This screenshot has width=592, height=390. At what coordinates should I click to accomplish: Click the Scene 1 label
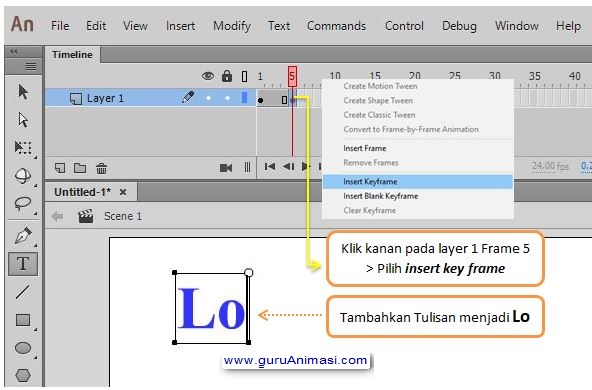(123, 216)
